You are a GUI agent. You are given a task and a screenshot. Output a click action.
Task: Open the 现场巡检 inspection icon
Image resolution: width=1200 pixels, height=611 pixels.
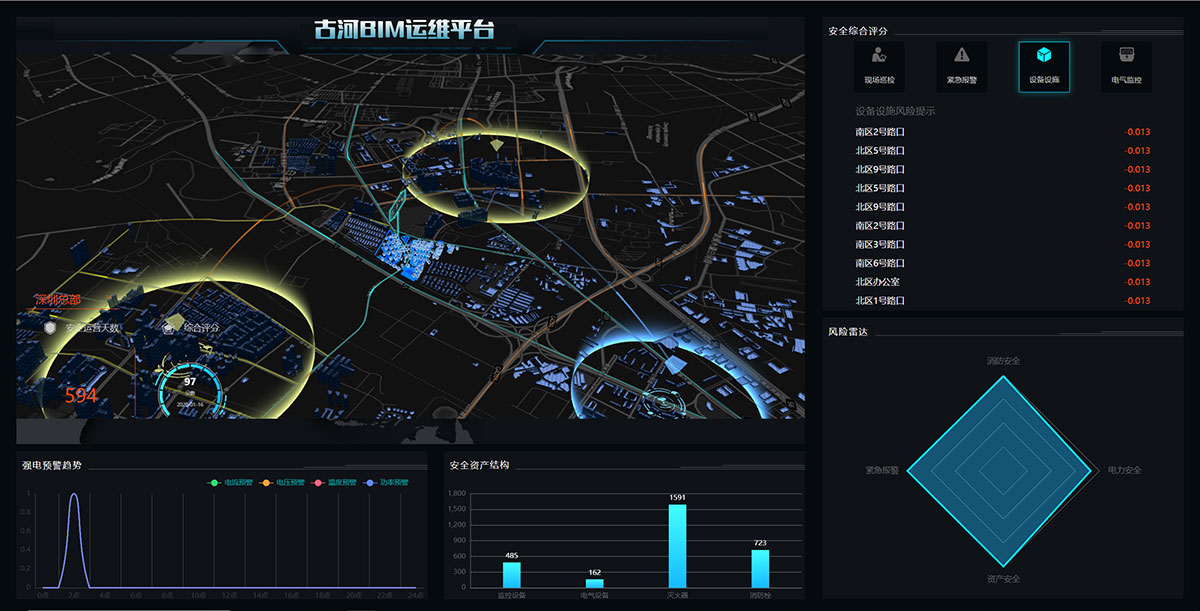coord(879,58)
